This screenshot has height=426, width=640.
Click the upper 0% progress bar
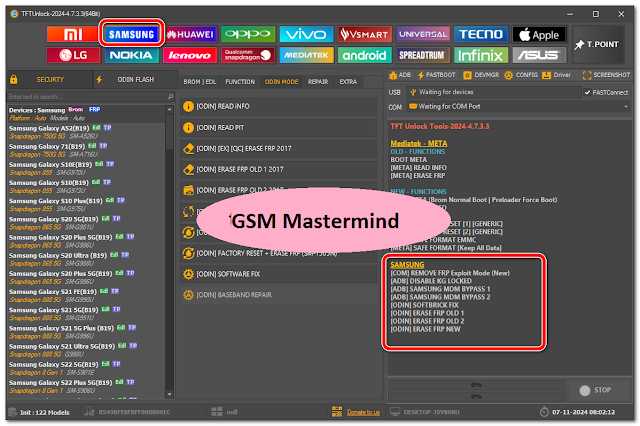pos(476,385)
